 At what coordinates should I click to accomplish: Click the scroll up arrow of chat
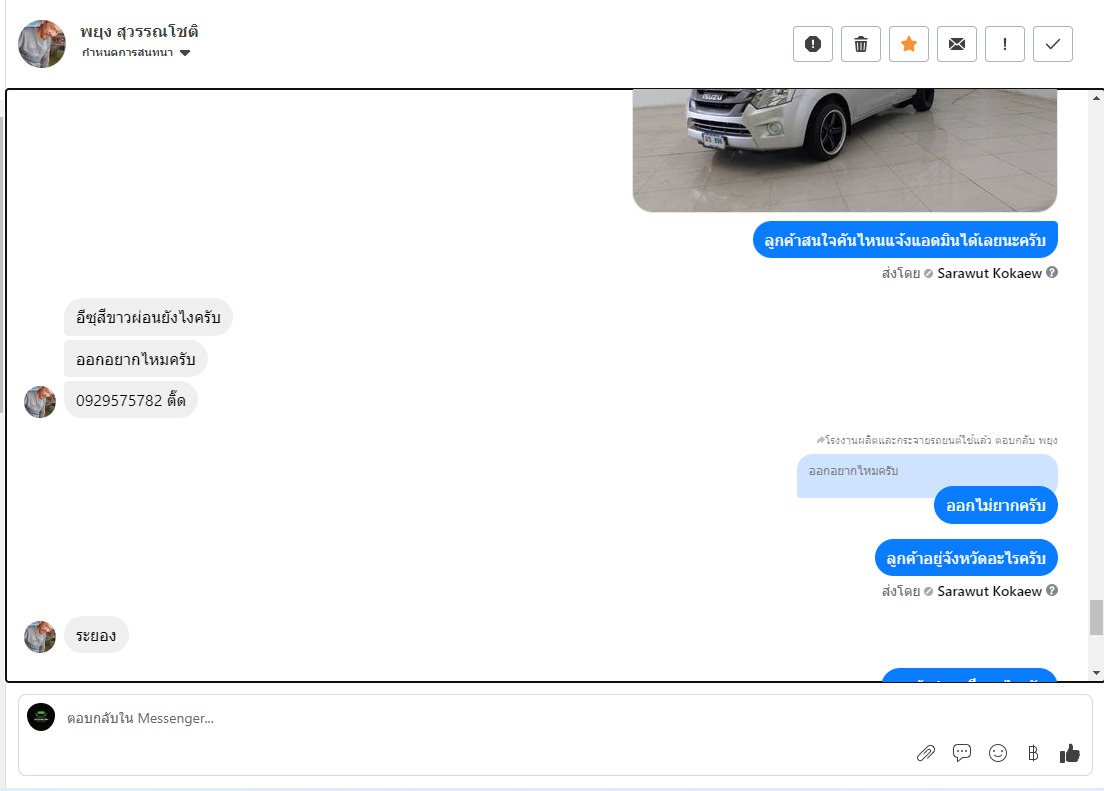point(1096,98)
